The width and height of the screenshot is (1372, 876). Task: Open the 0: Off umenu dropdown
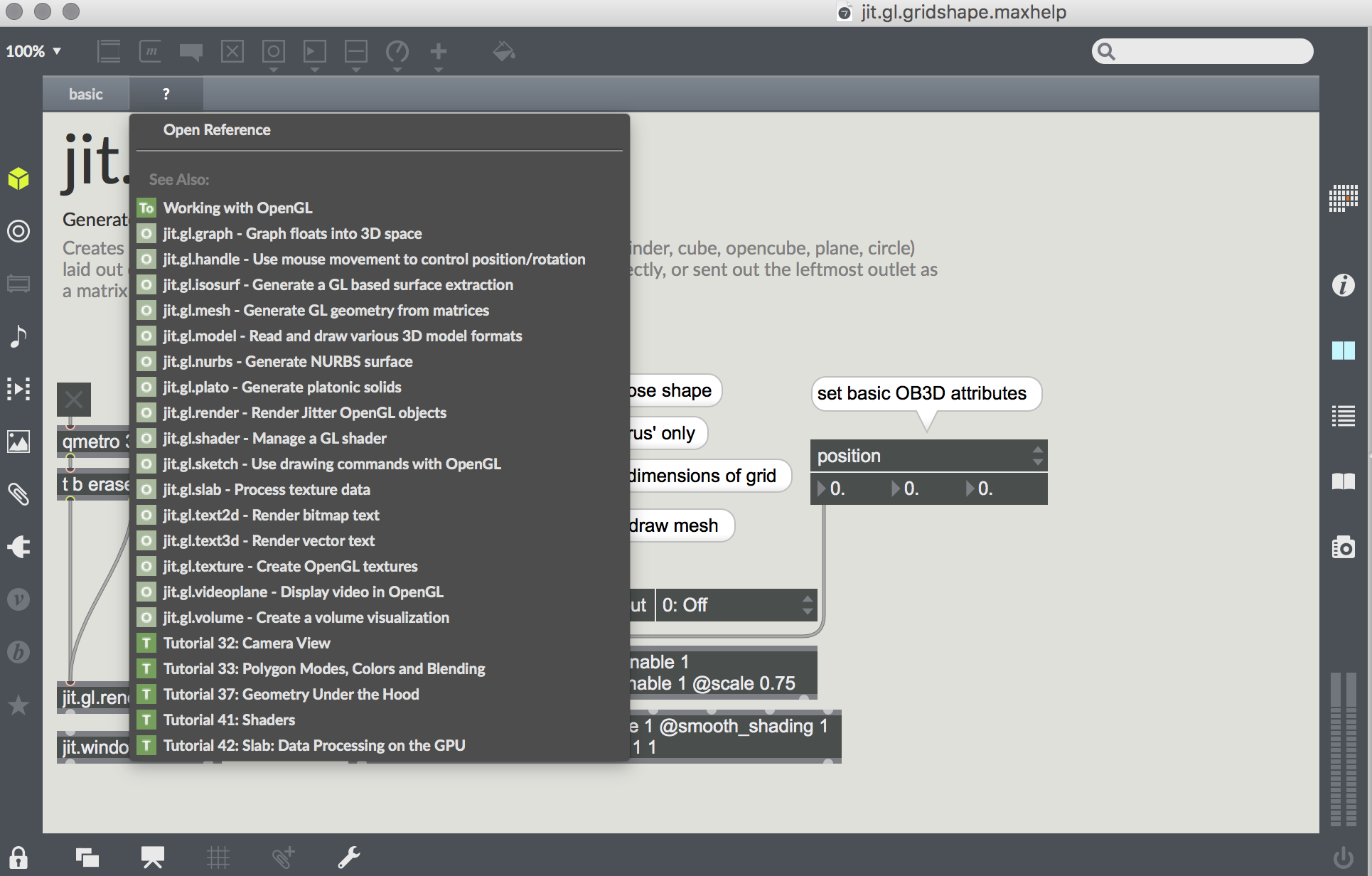[736, 605]
